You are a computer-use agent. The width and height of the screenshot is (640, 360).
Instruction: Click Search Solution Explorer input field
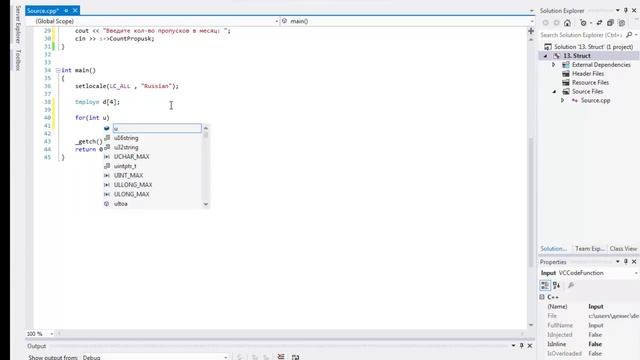(x=582, y=35)
